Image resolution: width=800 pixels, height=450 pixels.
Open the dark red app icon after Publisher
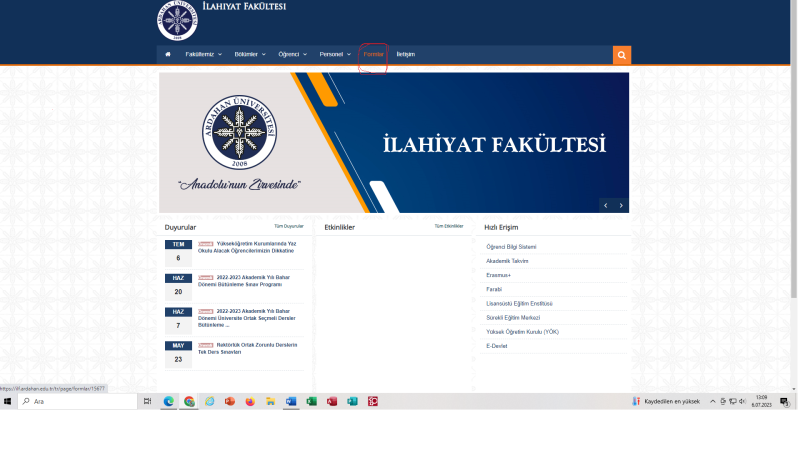click(373, 402)
